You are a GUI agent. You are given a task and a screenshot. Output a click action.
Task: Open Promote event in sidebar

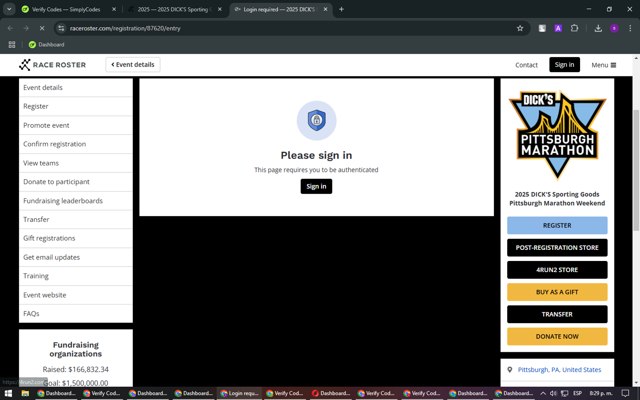[x=76, y=125]
